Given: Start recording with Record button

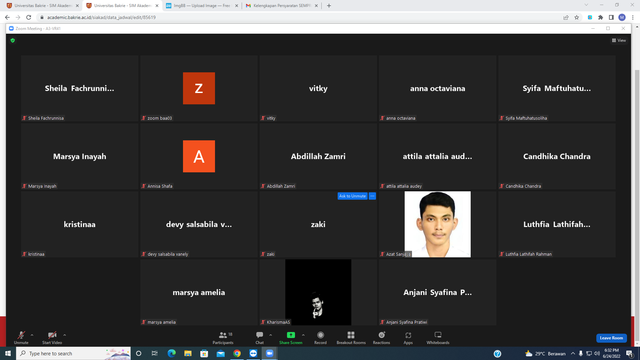Looking at the screenshot, I should [320, 338].
